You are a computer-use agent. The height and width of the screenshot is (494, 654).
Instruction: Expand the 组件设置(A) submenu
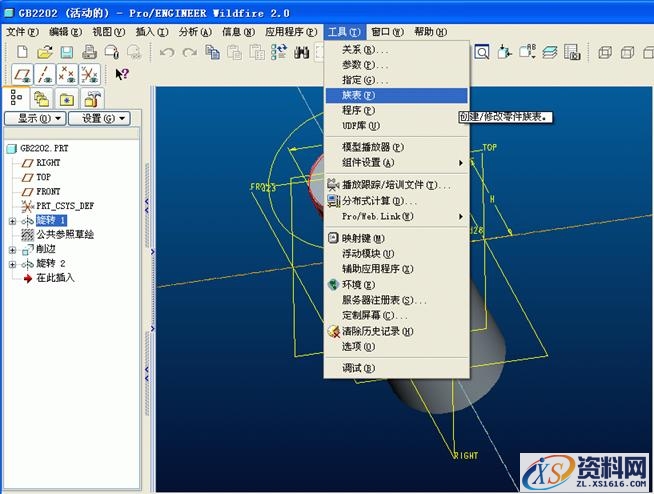click(x=396, y=163)
